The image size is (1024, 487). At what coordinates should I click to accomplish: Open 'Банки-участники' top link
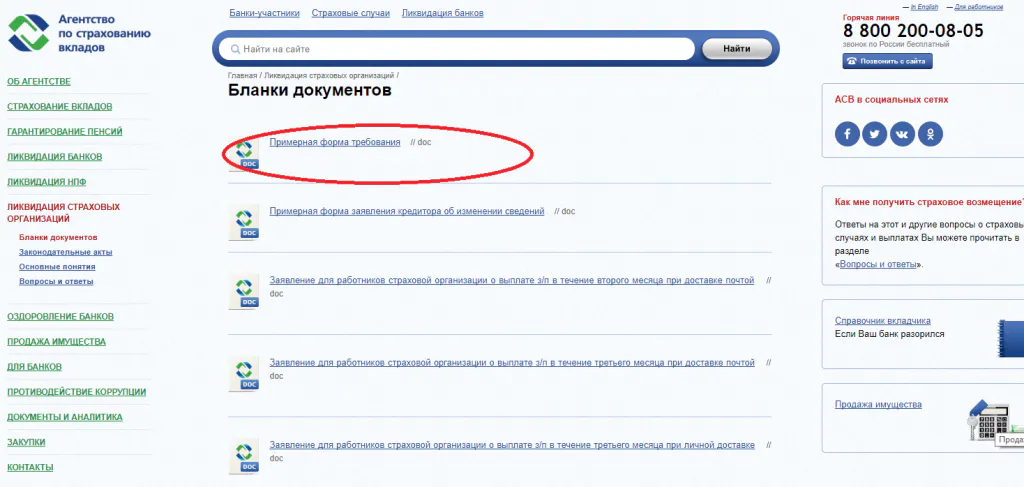[x=264, y=13]
